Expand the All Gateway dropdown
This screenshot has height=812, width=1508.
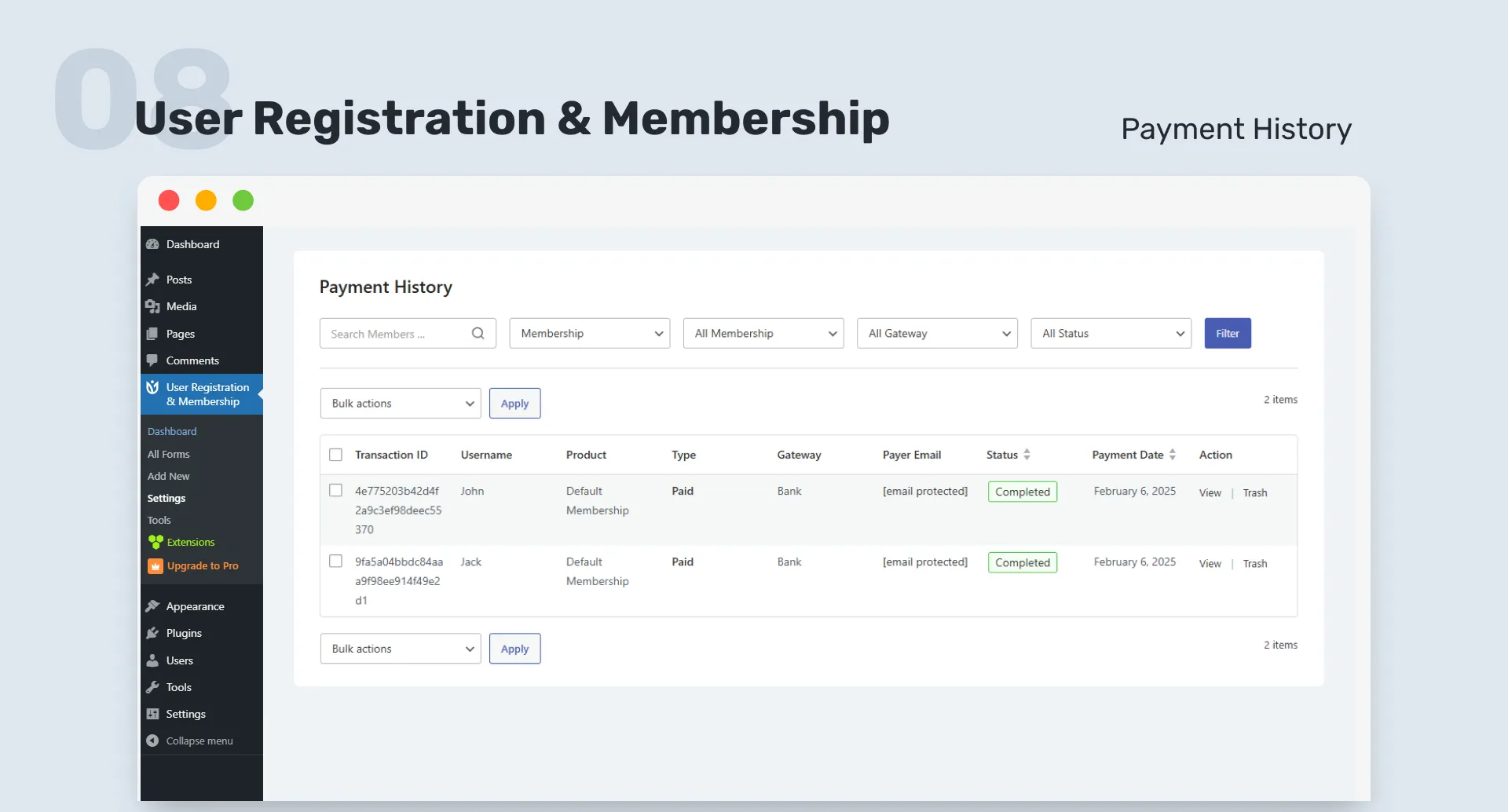point(937,333)
